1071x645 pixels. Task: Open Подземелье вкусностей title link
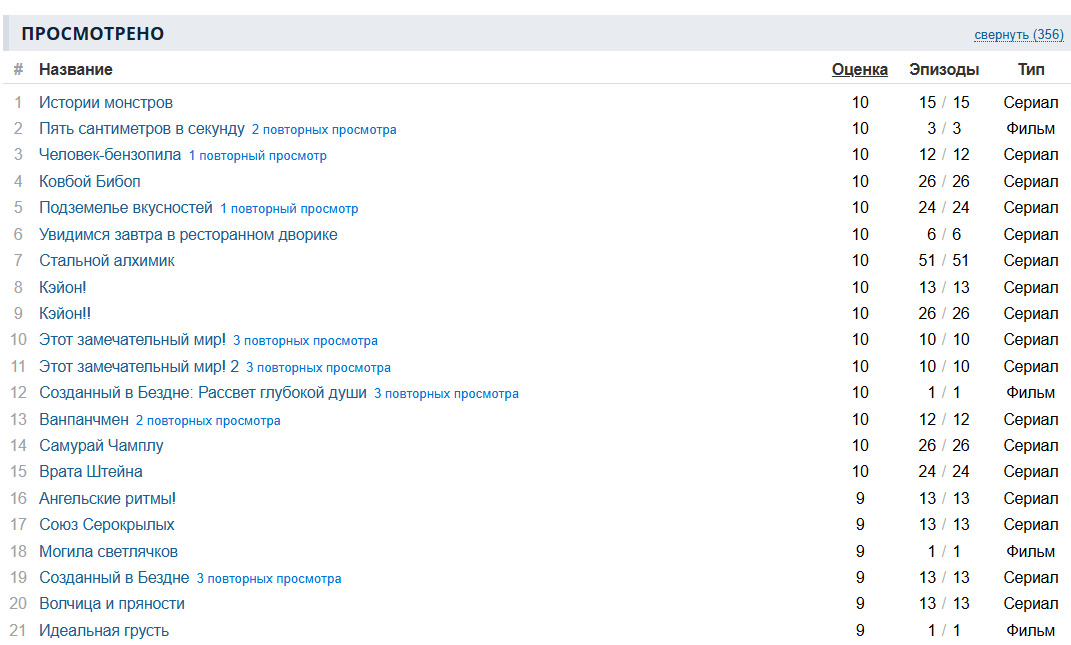[x=126, y=208]
